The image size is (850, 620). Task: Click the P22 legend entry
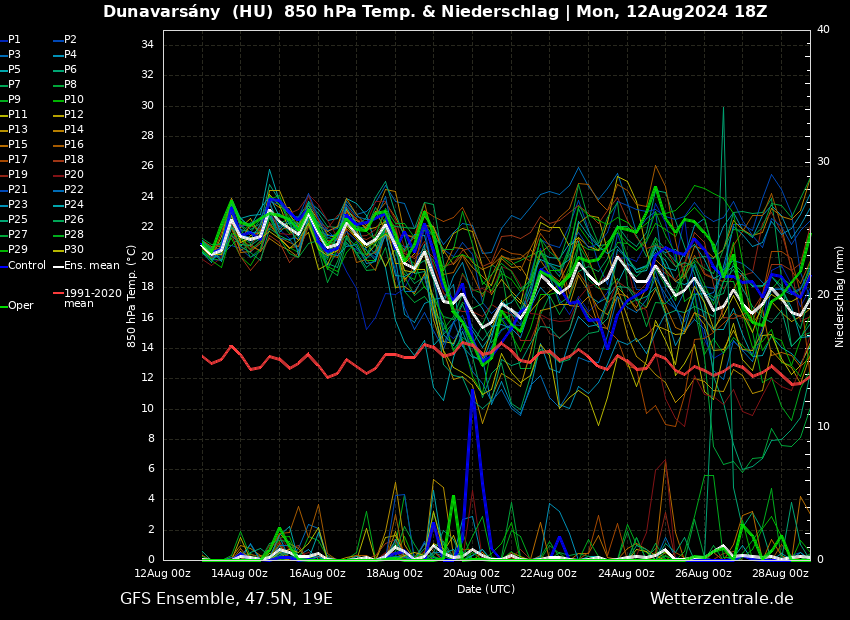pyautogui.click(x=74, y=190)
